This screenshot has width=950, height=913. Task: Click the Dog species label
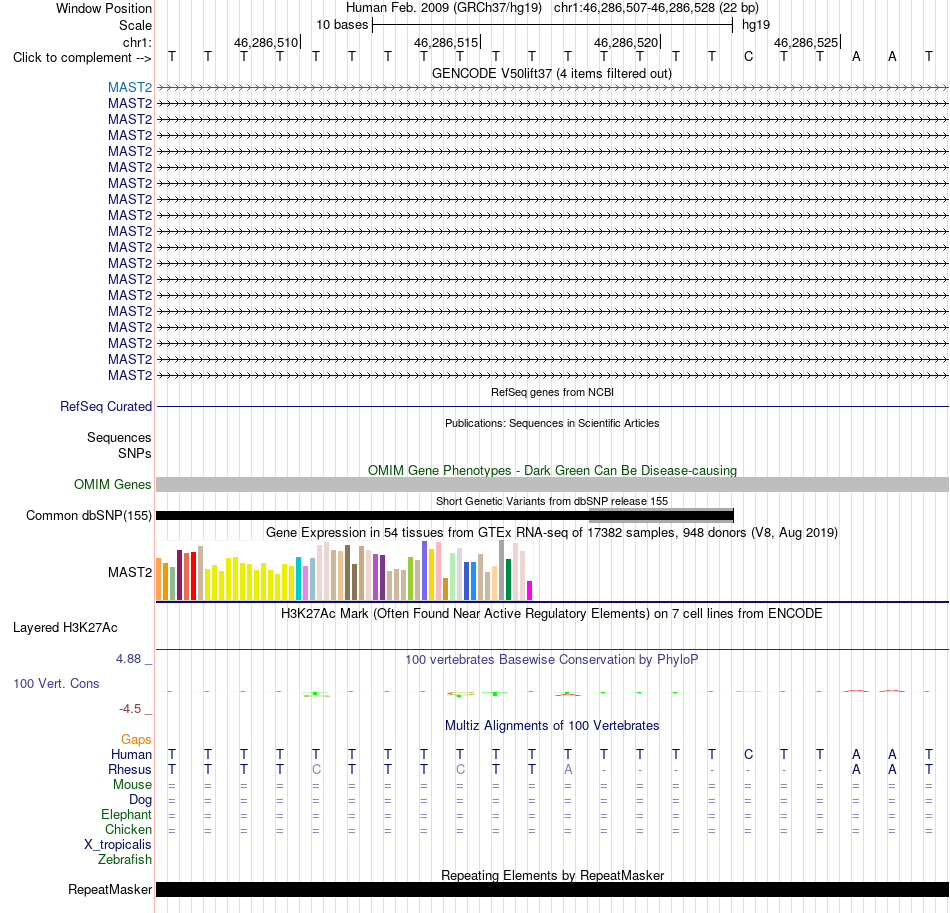[x=141, y=800]
